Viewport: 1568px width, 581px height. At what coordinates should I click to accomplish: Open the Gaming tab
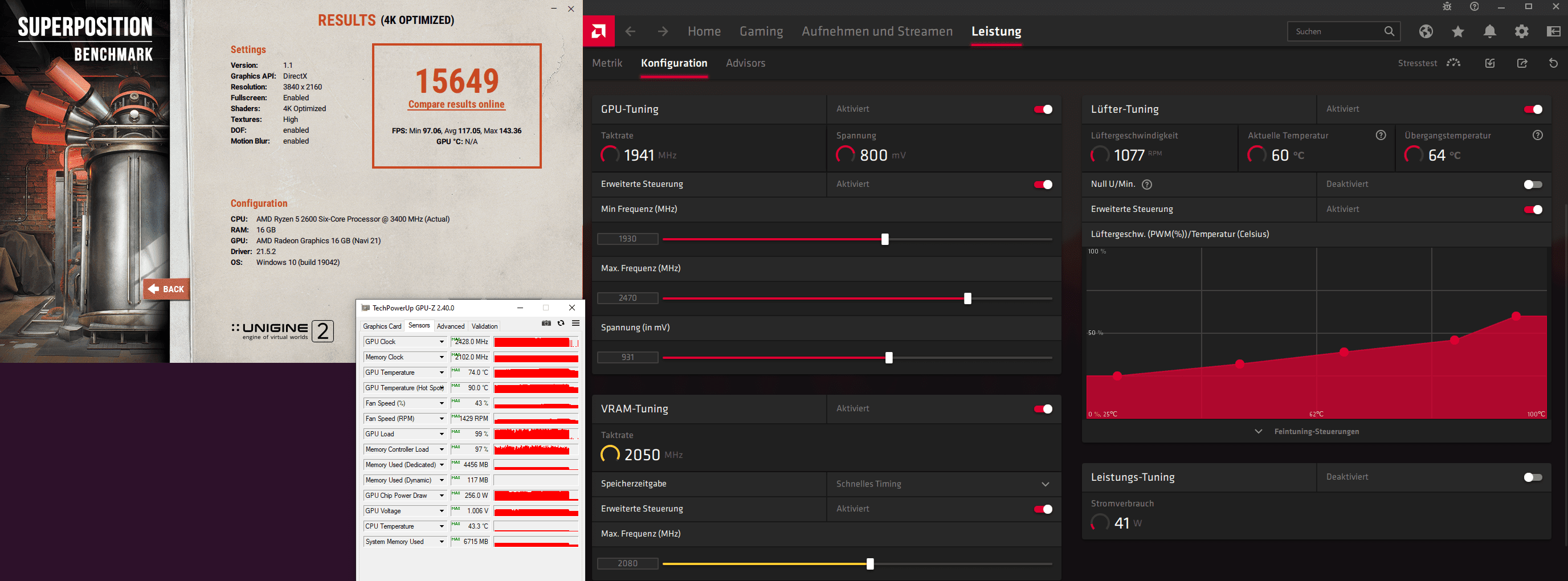[761, 31]
